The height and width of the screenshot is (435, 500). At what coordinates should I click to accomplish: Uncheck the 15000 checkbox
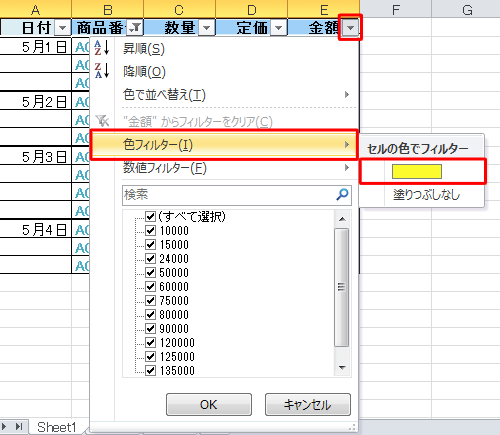(151, 245)
